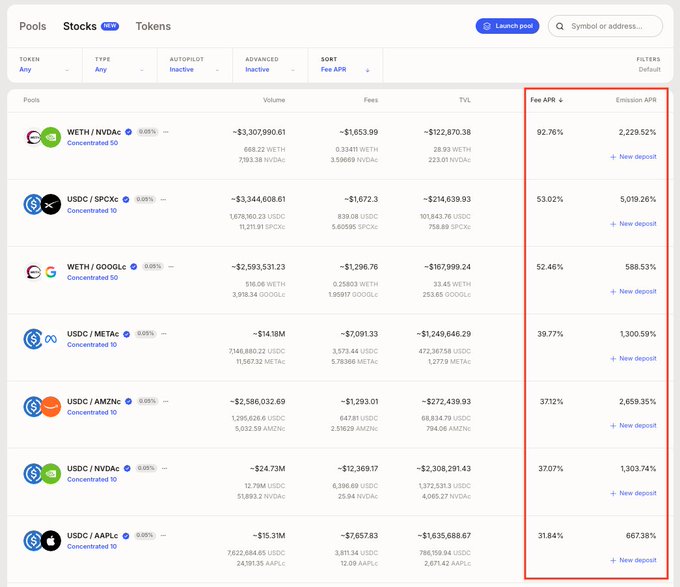Screen dimensions: 680x587
Task: Open Concentrated 10 link under USDC / METAc
Action: tap(92, 345)
